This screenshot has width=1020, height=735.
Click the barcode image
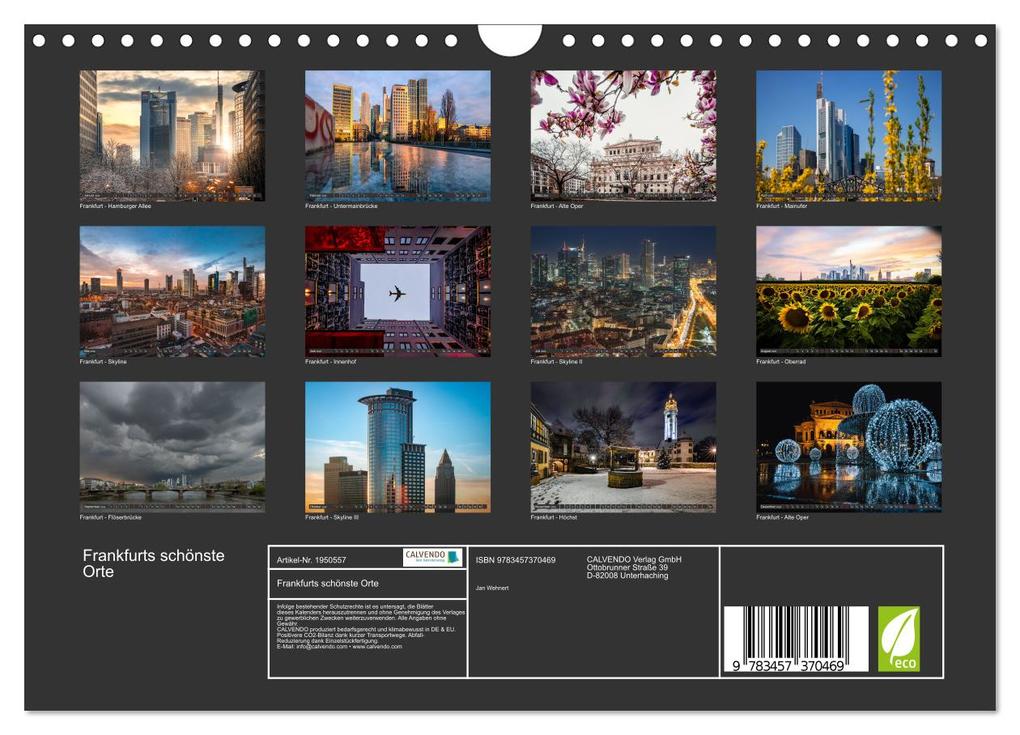[796, 639]
